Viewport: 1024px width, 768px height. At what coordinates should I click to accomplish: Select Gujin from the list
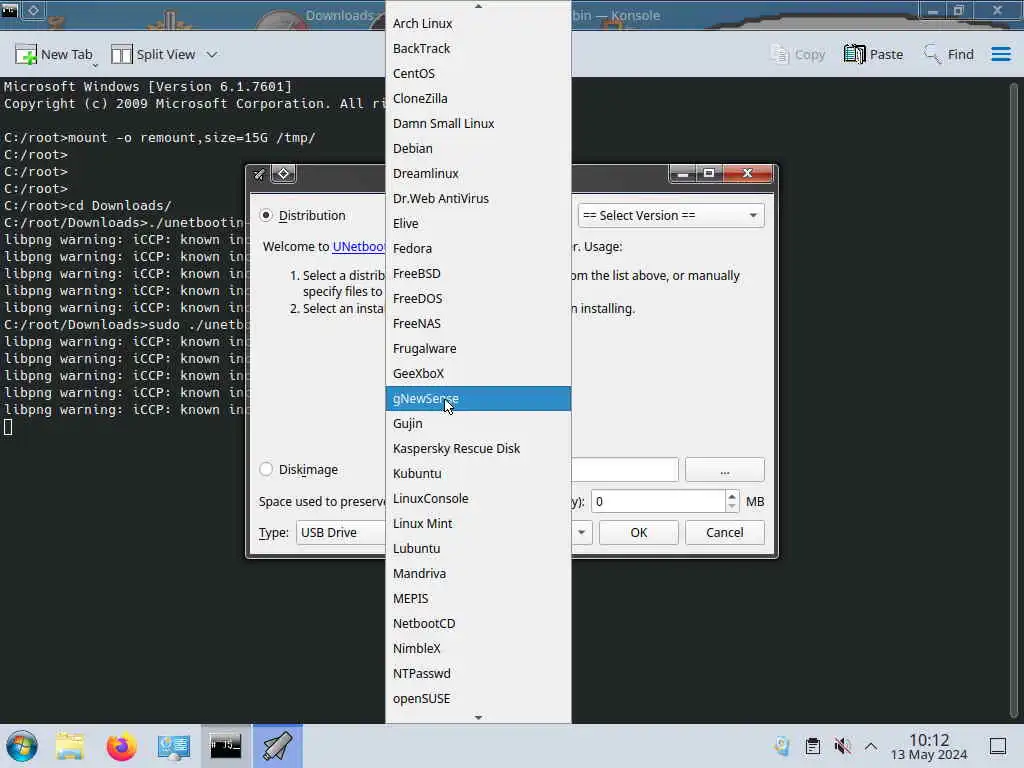coord(478,424)
